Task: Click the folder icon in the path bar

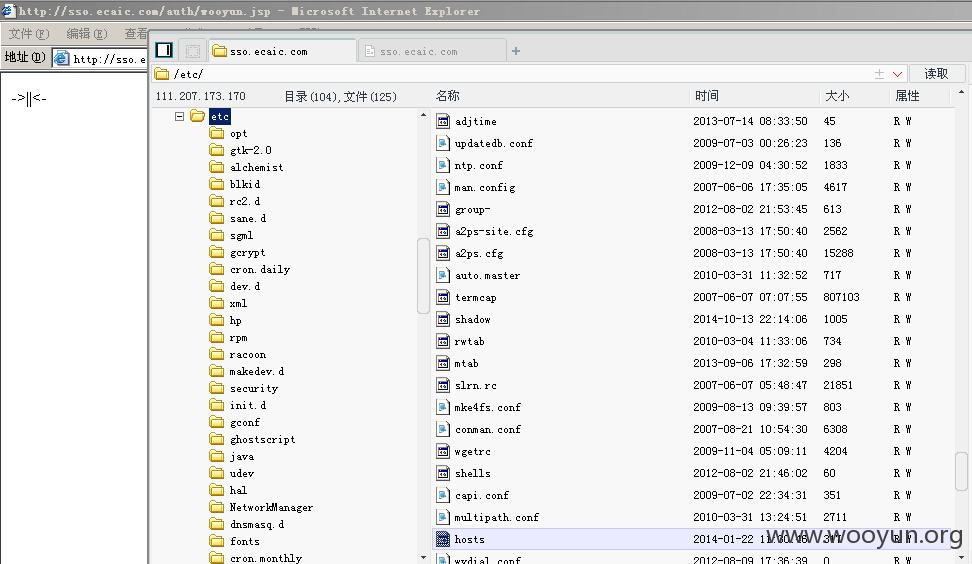Action: point(162,74)
